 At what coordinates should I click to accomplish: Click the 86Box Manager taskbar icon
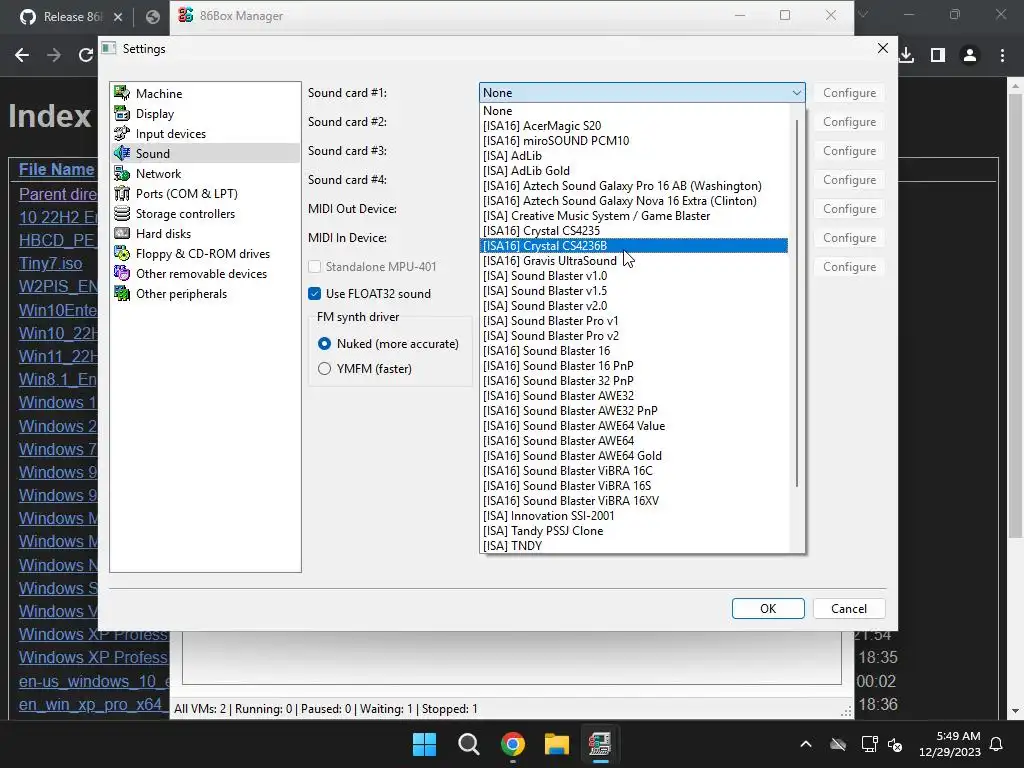point(600,744)
